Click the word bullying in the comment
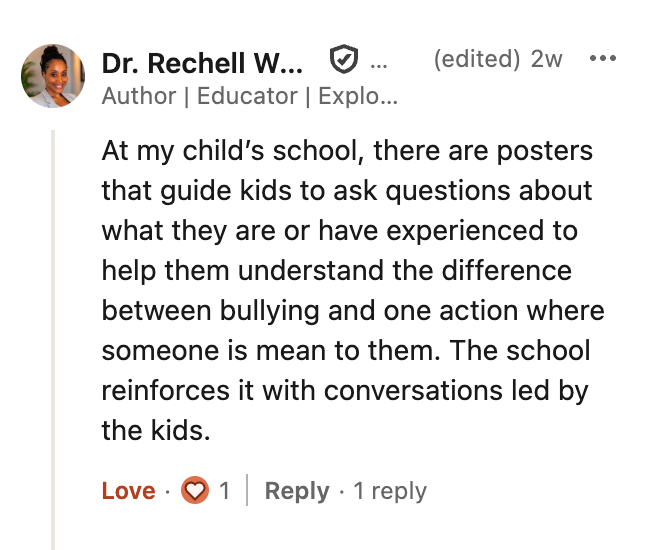 269,311
